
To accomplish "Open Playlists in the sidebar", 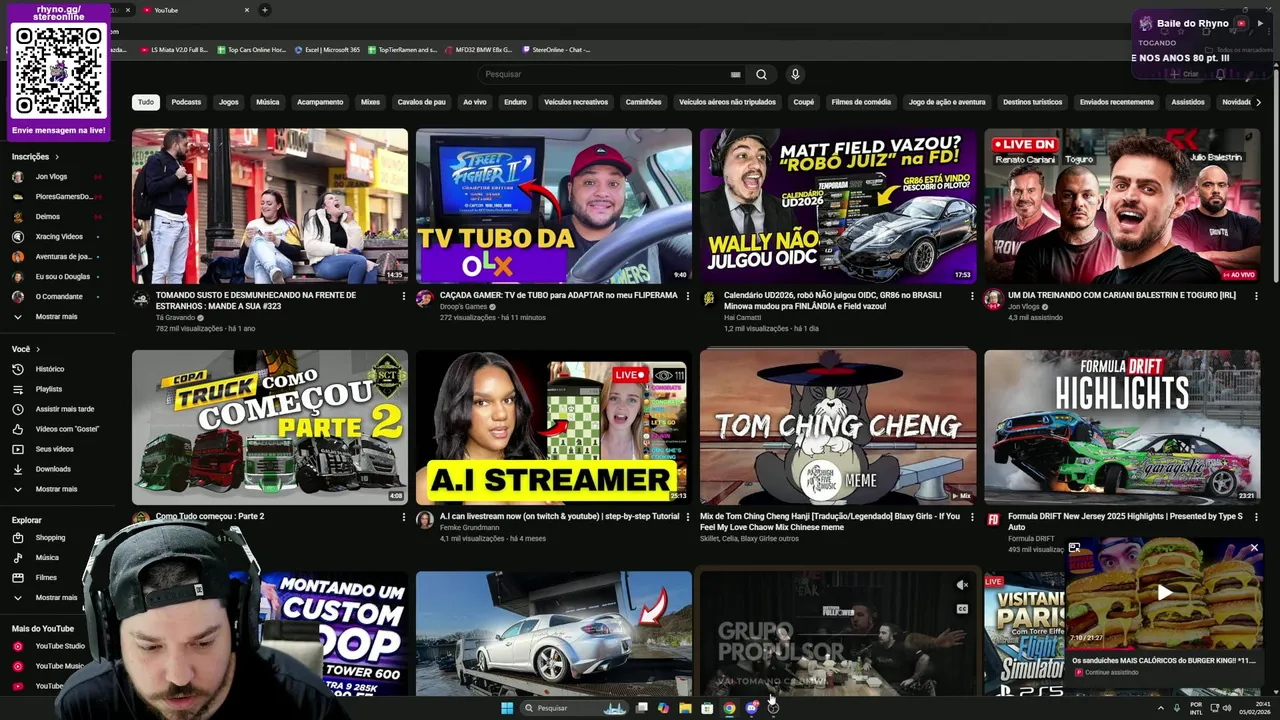I will point(48,389).
